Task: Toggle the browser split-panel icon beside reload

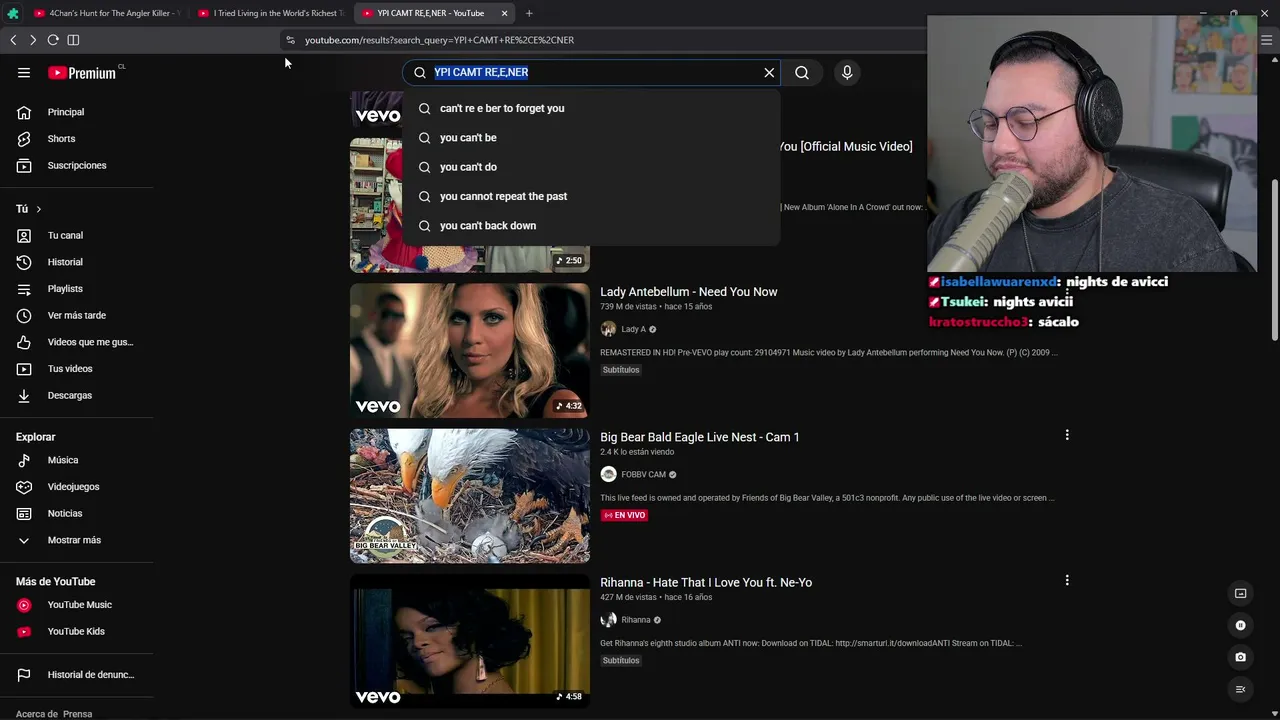Action: (x=73, y=40)
